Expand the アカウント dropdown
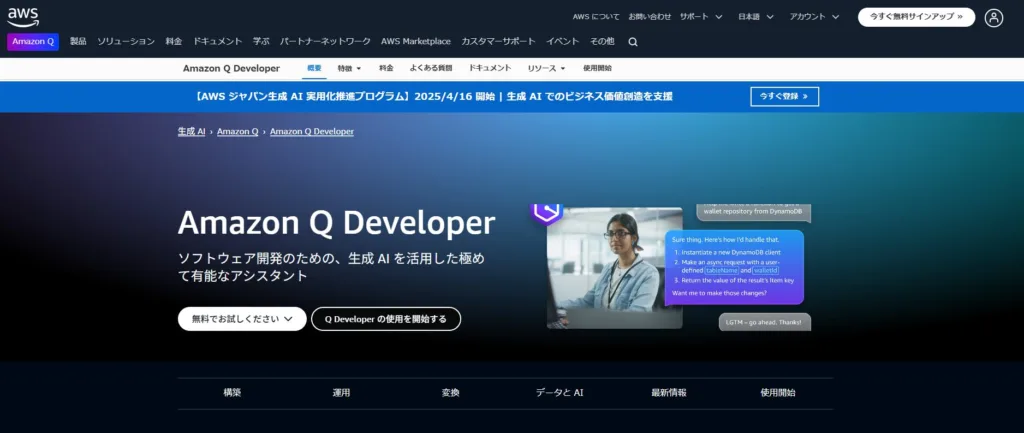The image size is (1024, 433). coord(814,17)
